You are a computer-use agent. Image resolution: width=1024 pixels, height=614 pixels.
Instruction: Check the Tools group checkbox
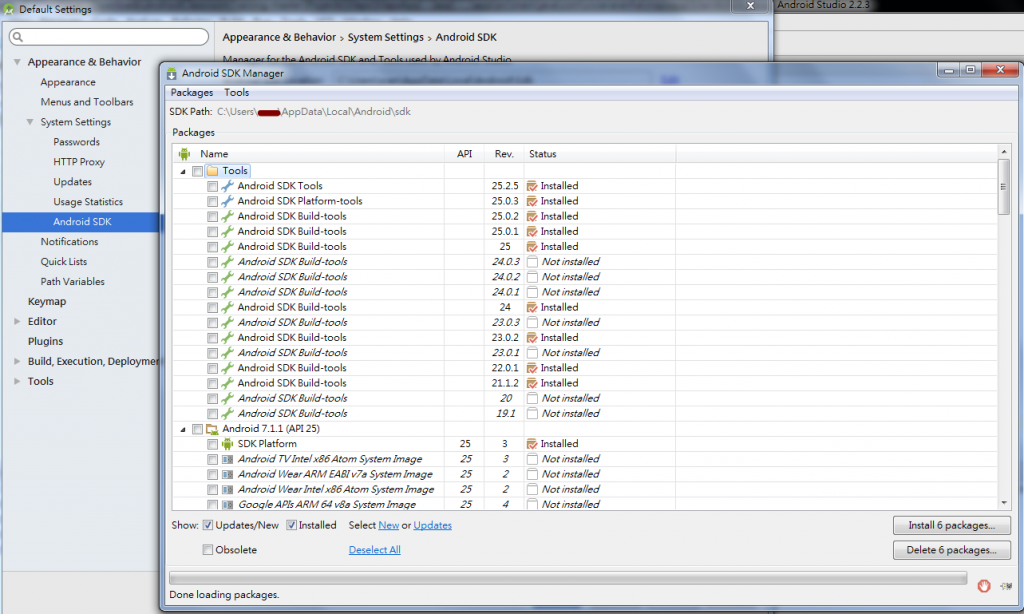(x=197, y=171)
